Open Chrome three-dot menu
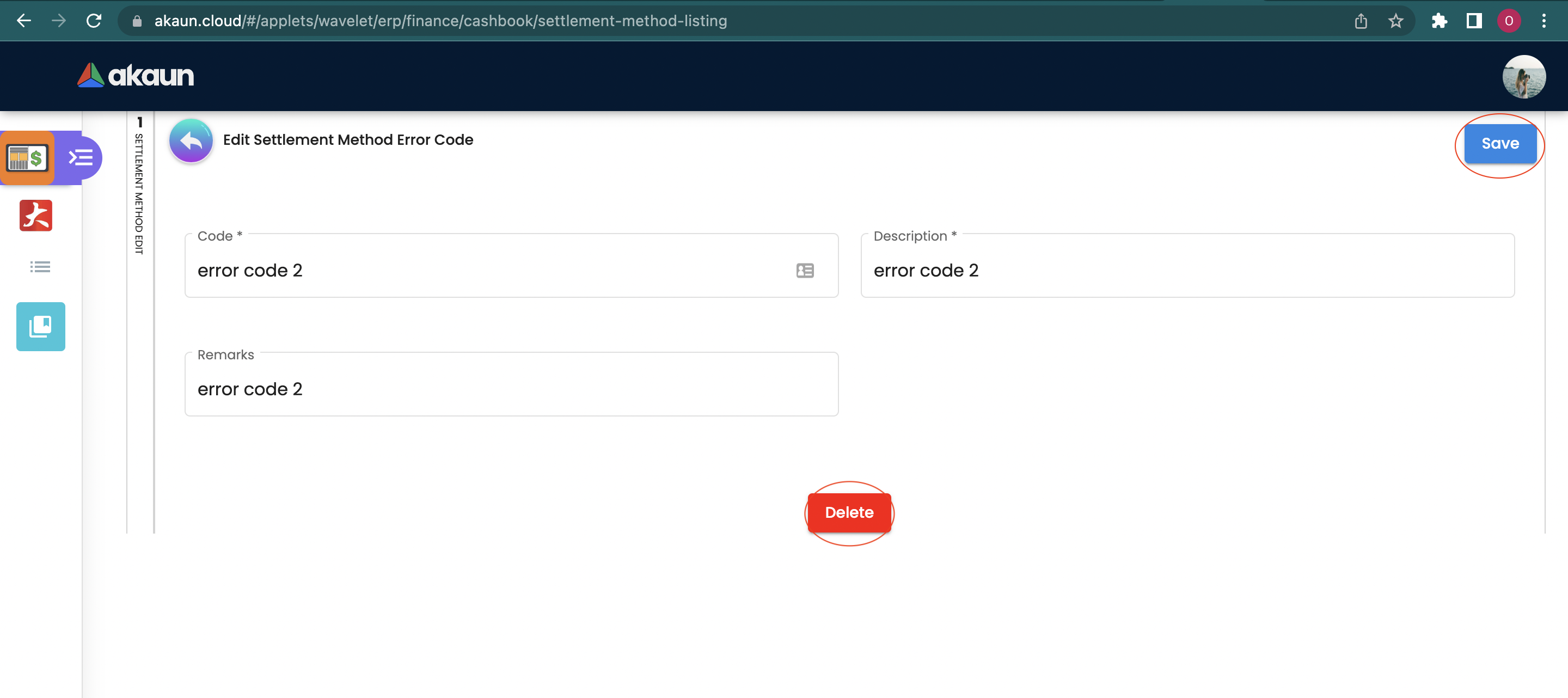The width and height of the screenshot is (1568, 698). pos(1543,21)
